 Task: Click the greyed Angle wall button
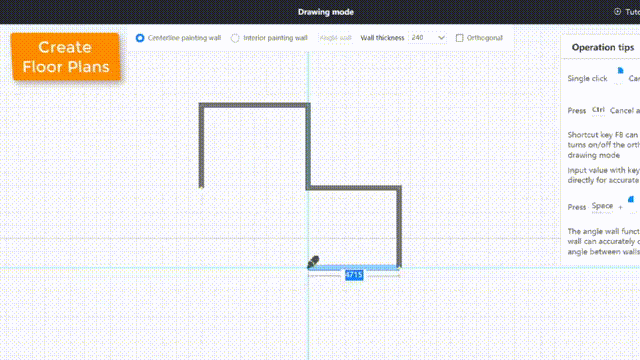(336, 38)
